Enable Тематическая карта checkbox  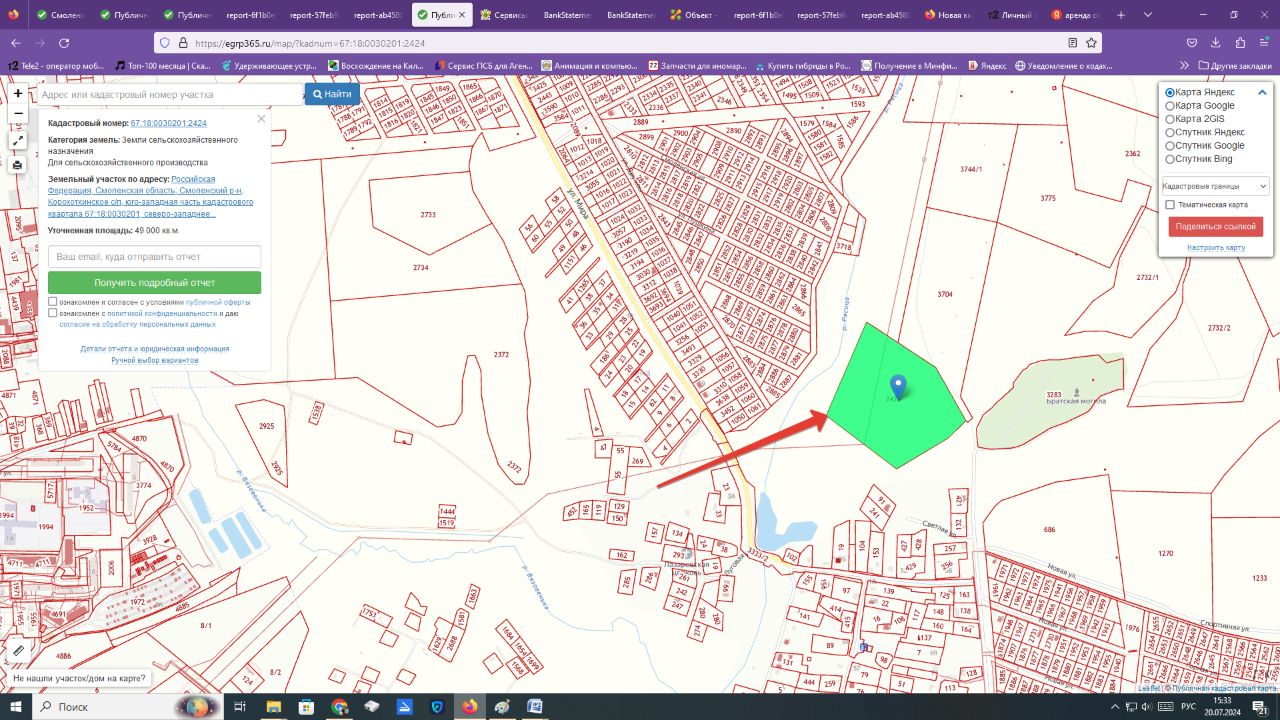[x=1171, y=205]
